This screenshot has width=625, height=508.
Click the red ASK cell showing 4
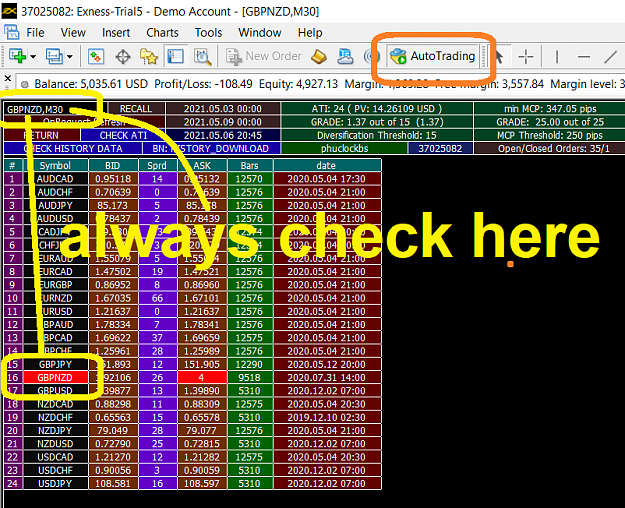(202, 377)
